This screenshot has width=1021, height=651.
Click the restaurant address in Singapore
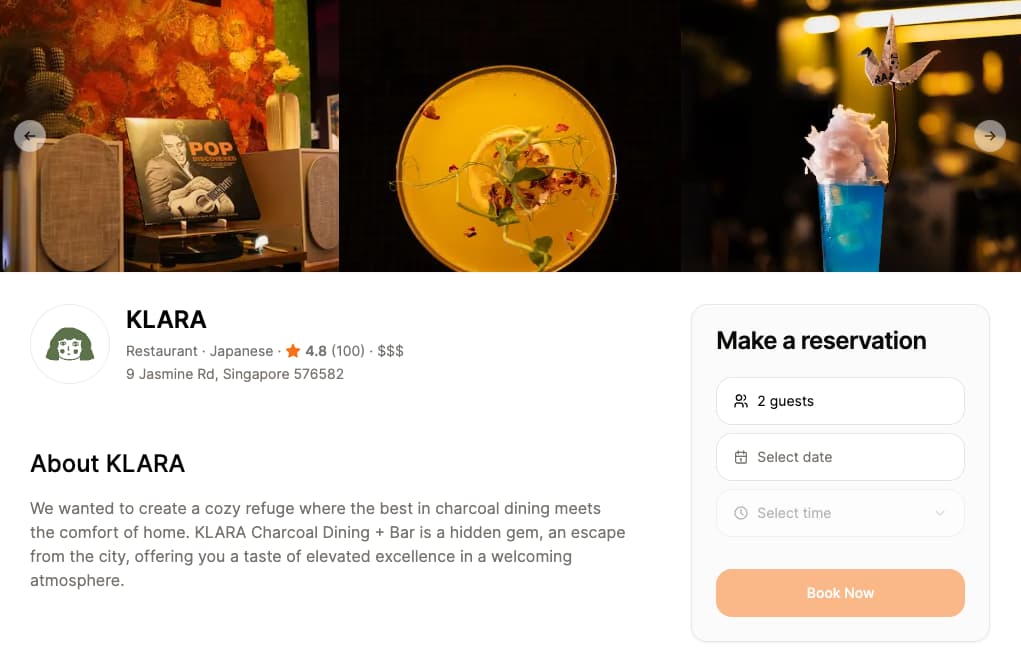(x=234, y=373)
